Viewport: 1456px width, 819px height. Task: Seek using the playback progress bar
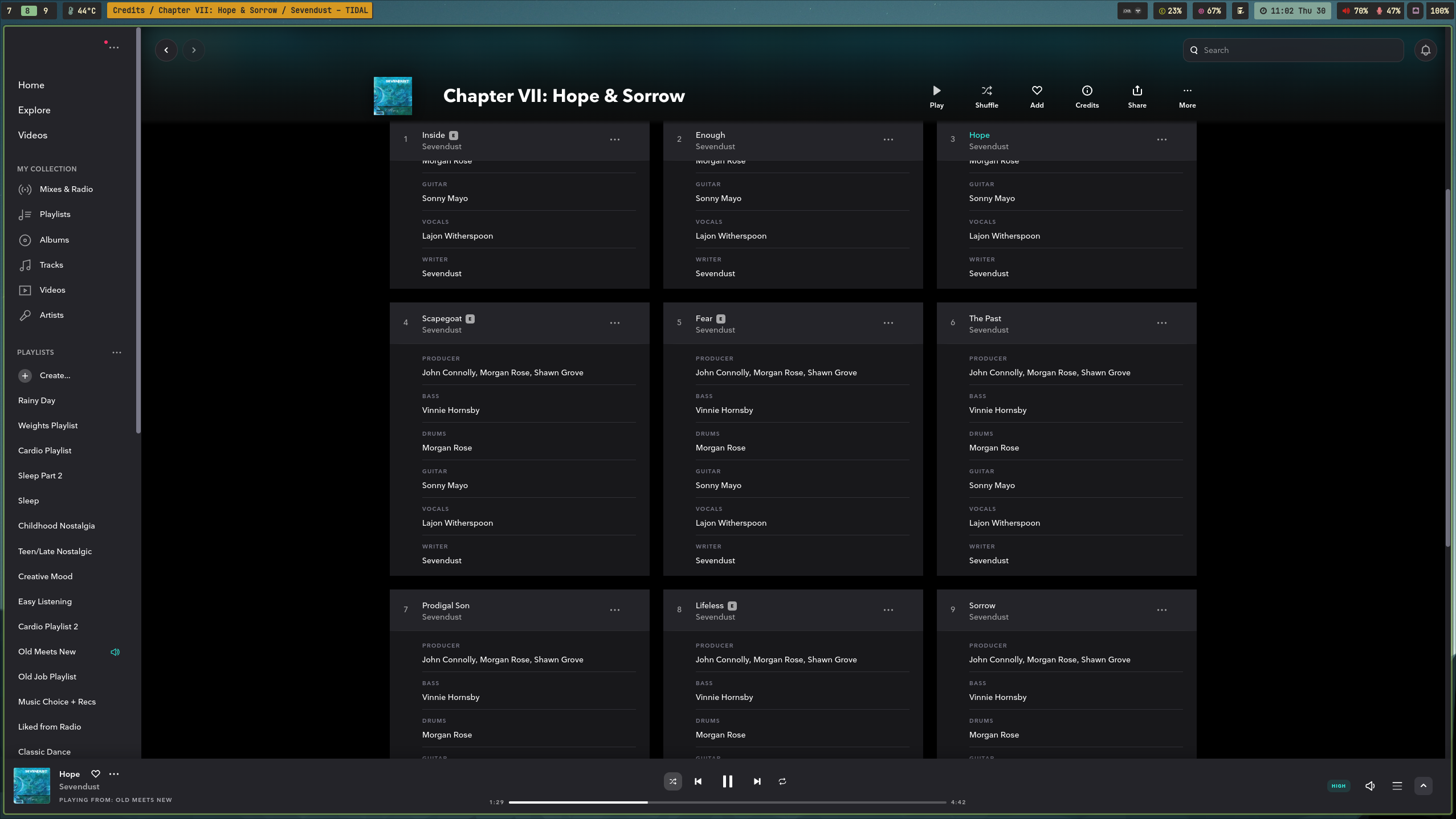(x=728, y=801)
